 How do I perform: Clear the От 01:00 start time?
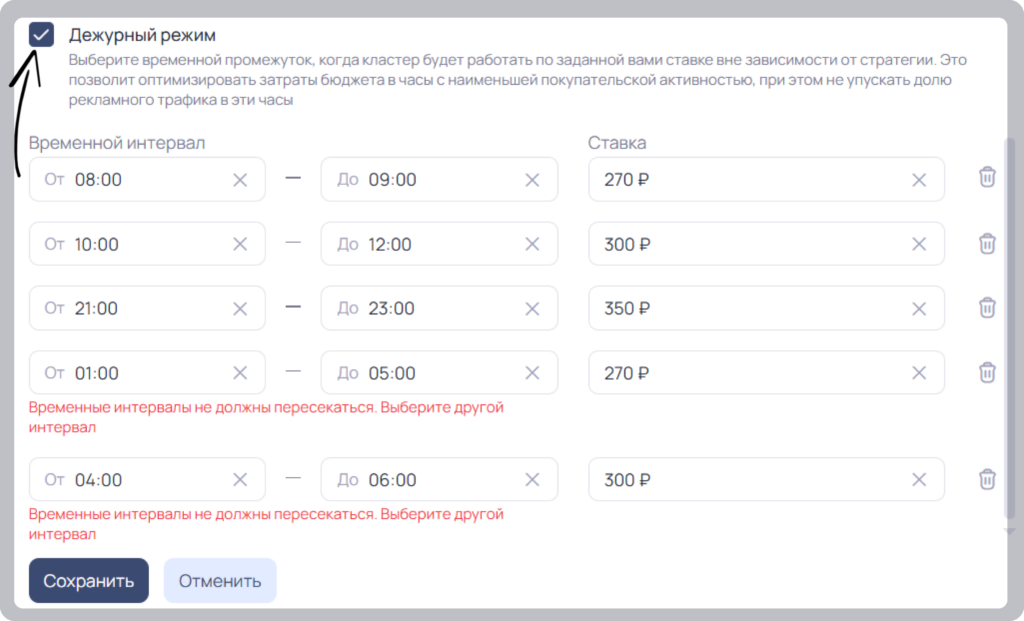[240, 373]
